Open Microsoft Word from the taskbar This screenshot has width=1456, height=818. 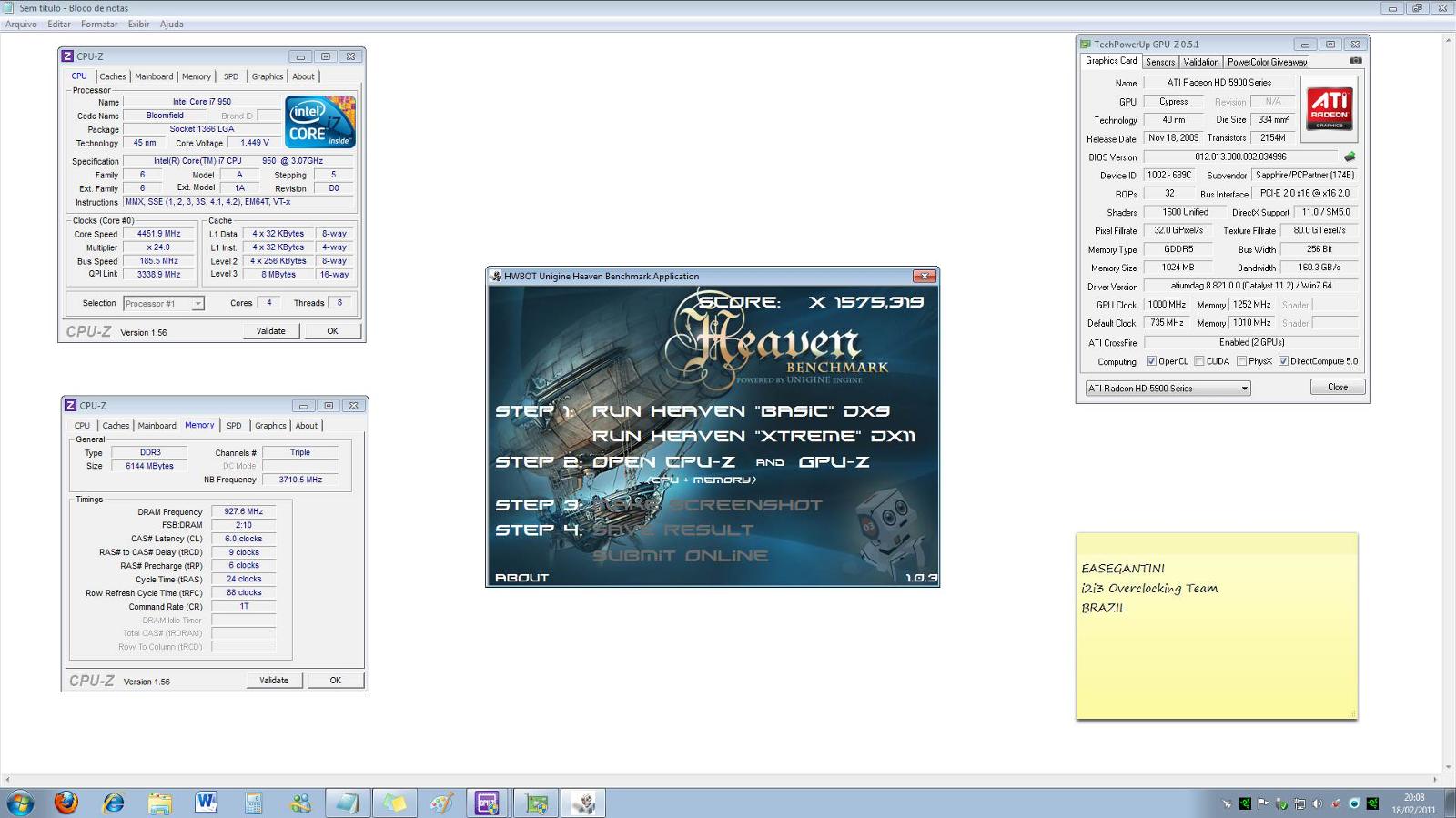pos(207,803)
